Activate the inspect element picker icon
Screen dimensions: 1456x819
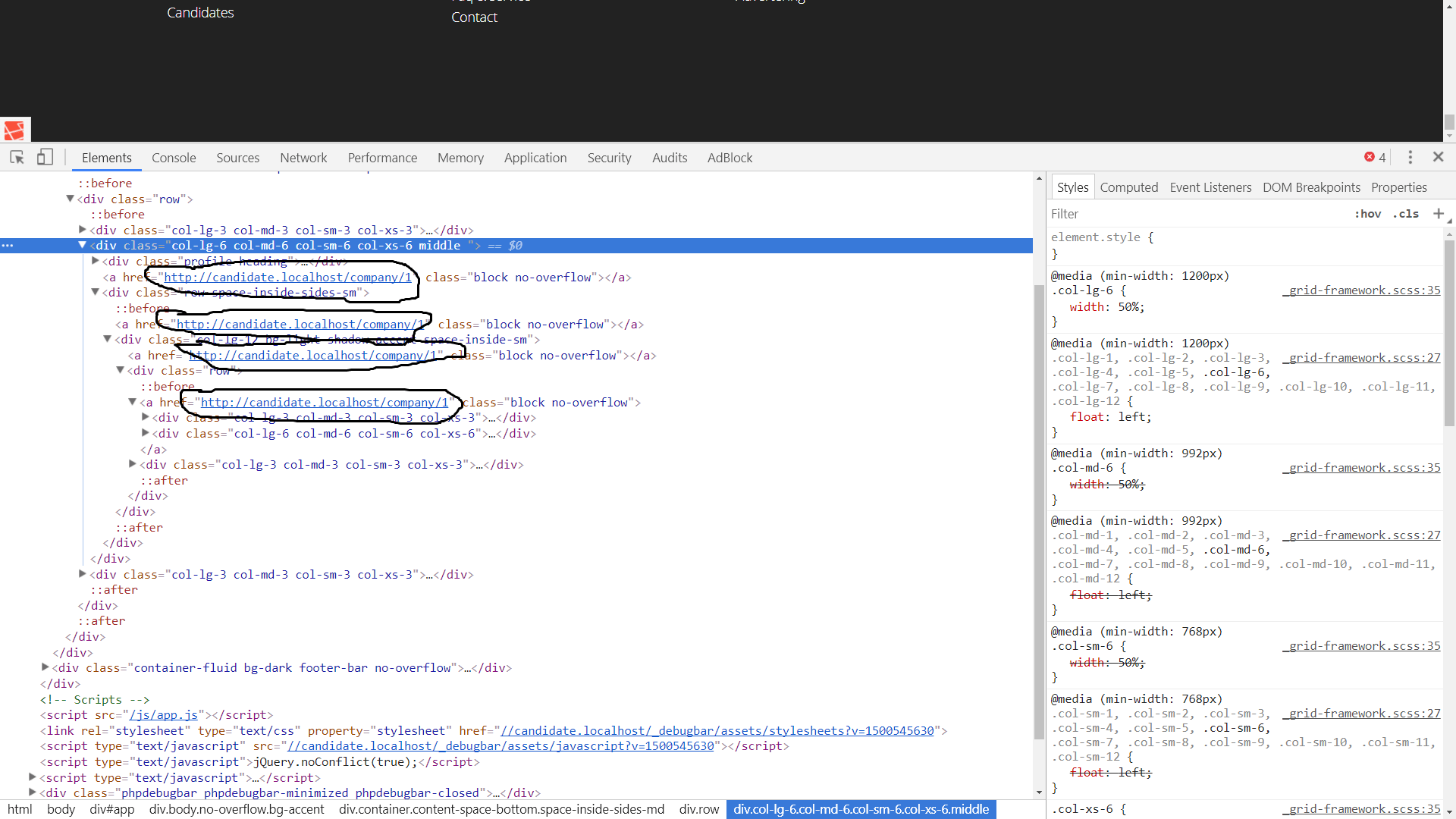[17, 157]
